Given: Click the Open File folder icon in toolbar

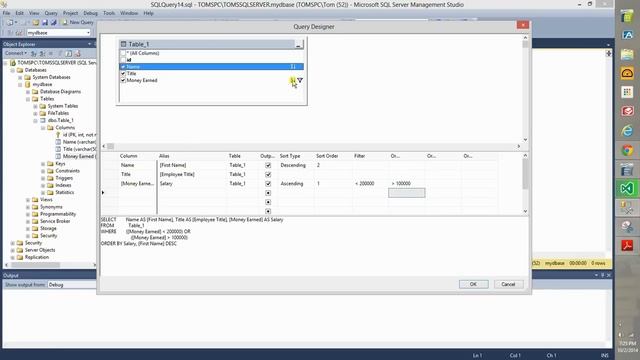Looking at the screenshot, I should [x=36, y=22].
